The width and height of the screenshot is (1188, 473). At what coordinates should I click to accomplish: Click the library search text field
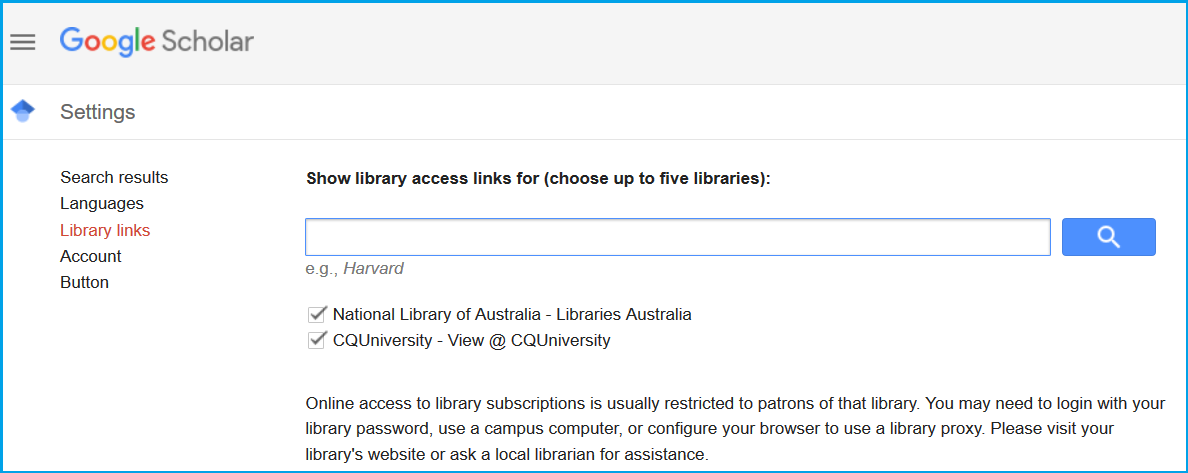point(677,237)
